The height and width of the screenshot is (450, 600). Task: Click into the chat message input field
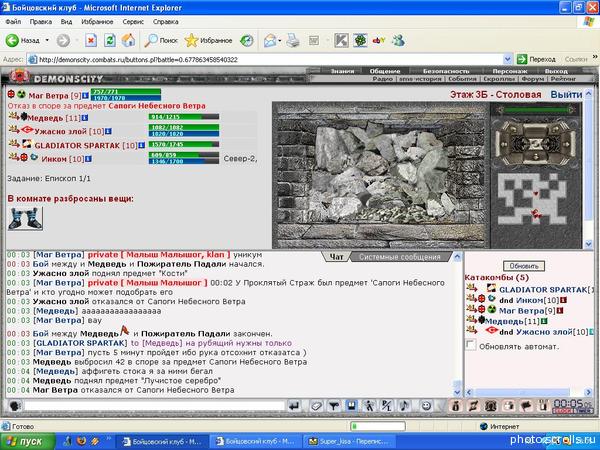pyautogui.click(x=154, y=406)
